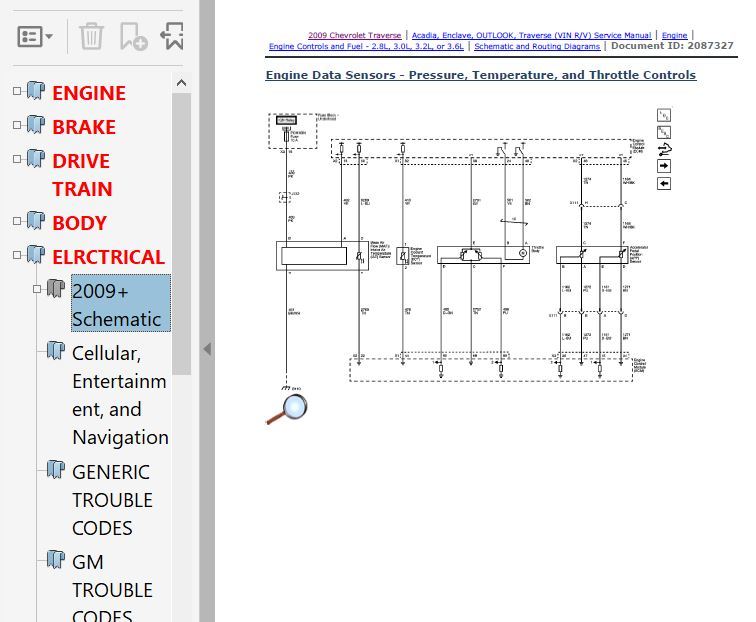Click the 2009+ Schematic bookmark icon
Screen dimensions: 756x622
(55, 288)
